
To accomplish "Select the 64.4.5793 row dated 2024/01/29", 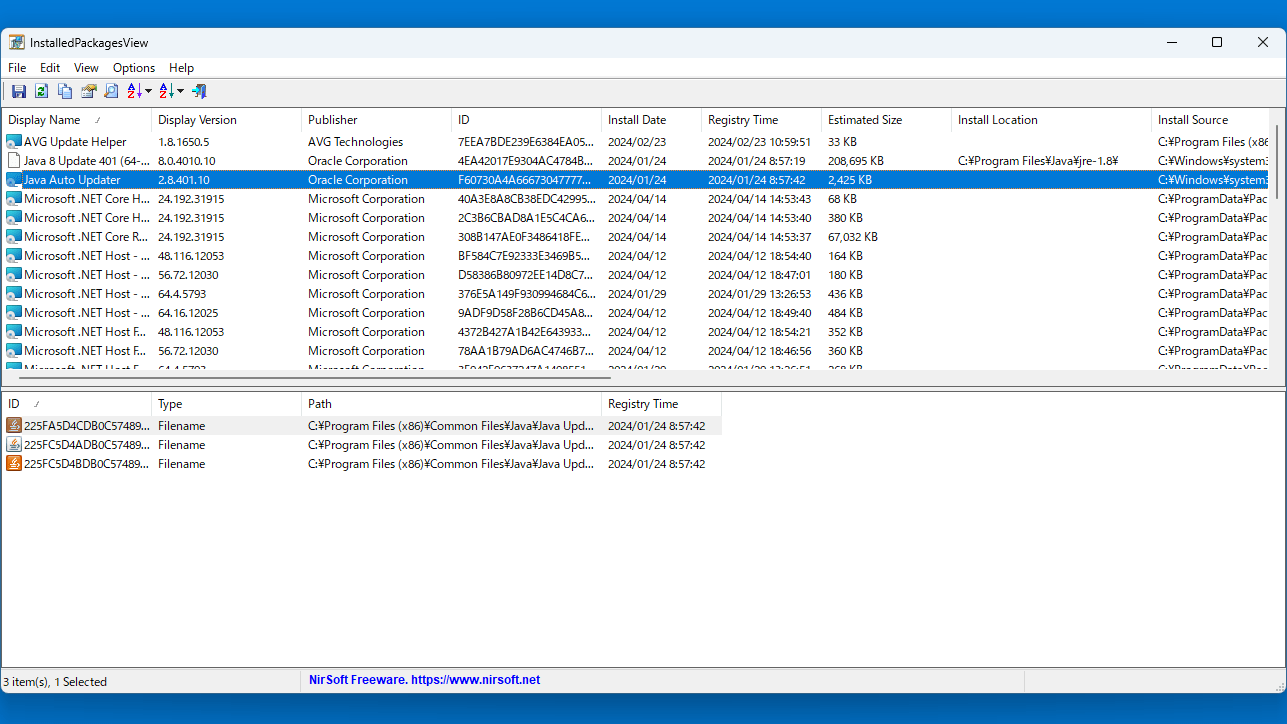I will tap(635, 294).
